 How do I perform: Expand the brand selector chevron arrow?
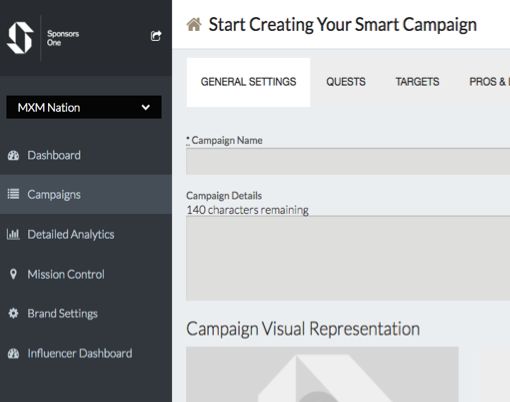tap(145, 107)
